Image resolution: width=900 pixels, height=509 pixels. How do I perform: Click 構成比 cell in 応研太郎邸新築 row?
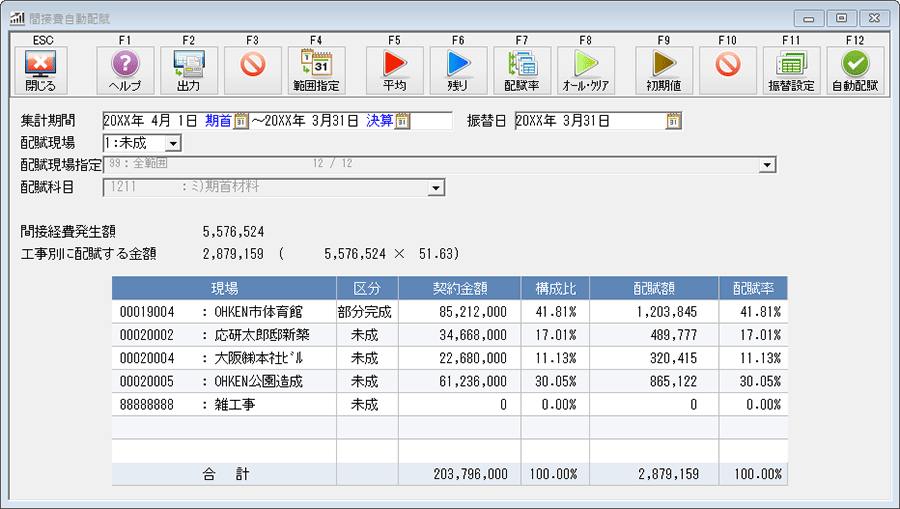tap(555, 335)
